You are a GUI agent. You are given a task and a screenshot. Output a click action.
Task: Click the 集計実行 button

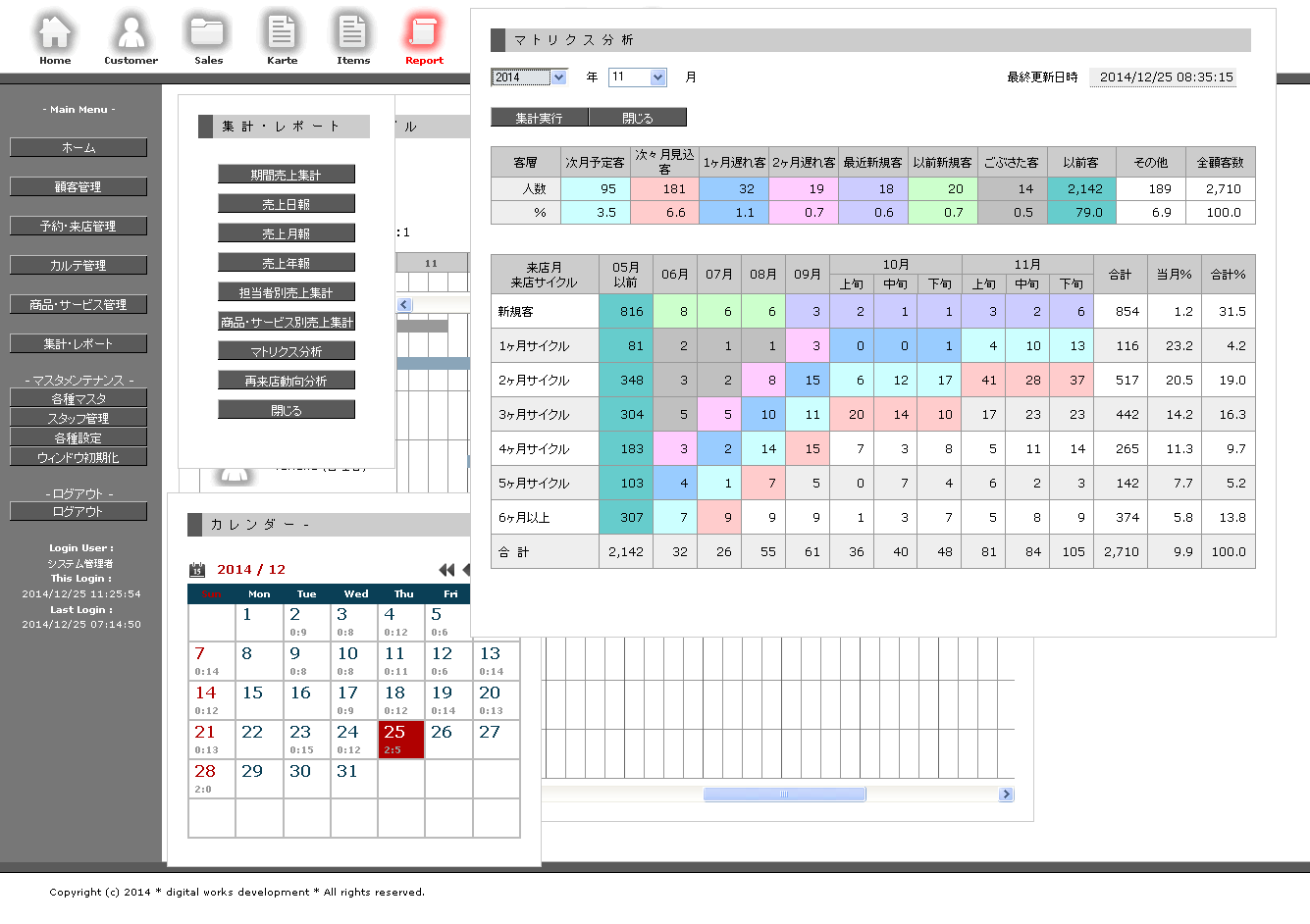point(540,118)
